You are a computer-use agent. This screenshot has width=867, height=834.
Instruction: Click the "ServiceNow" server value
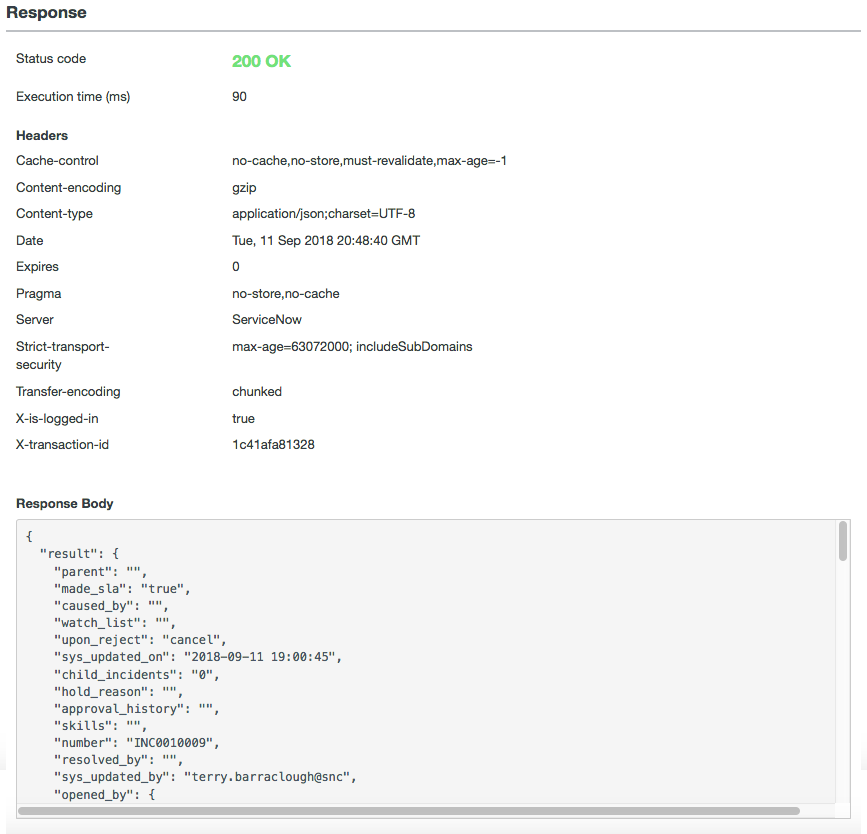(267, 320)
